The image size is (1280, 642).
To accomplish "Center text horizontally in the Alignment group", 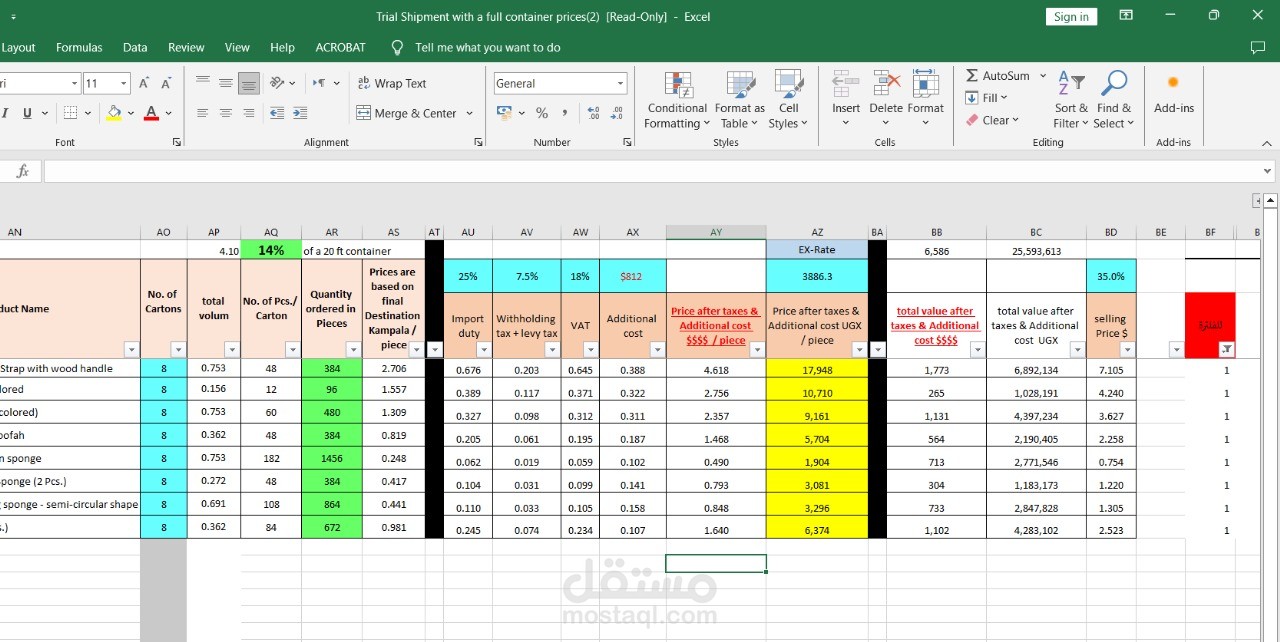I will click(226, 113).
